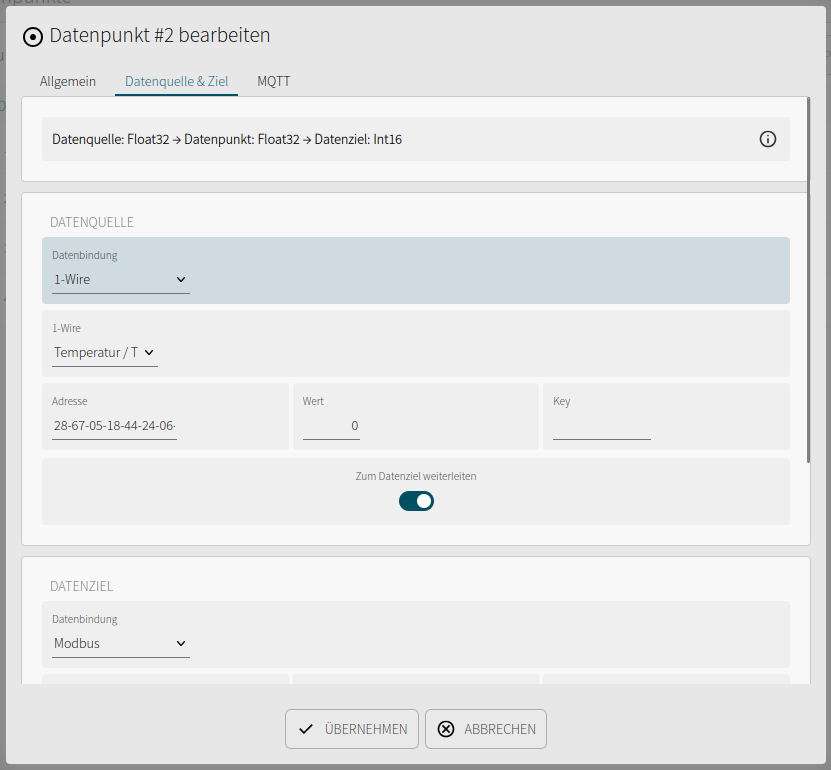831x770 pixels.
Task: Click the ÜBERNEHMEN button
Action: pyautogui.click(x=352, y=729)
